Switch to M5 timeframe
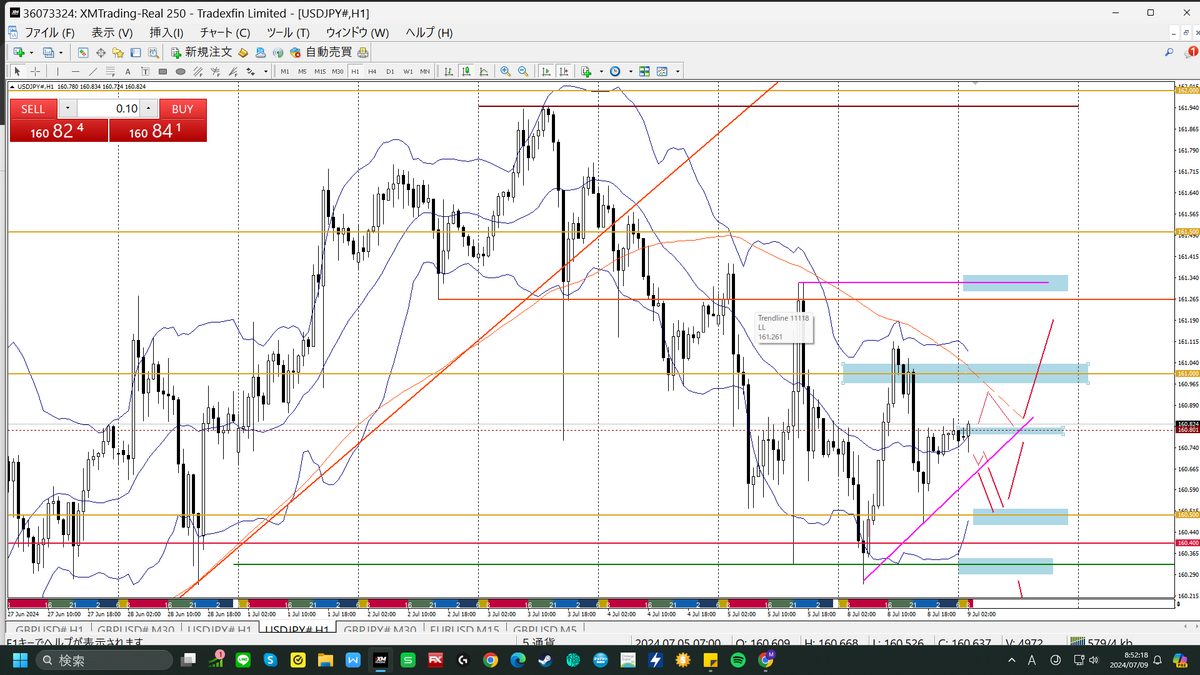Screen dimensions: 1200x675 pyautogui.click(x=302, y=71)
